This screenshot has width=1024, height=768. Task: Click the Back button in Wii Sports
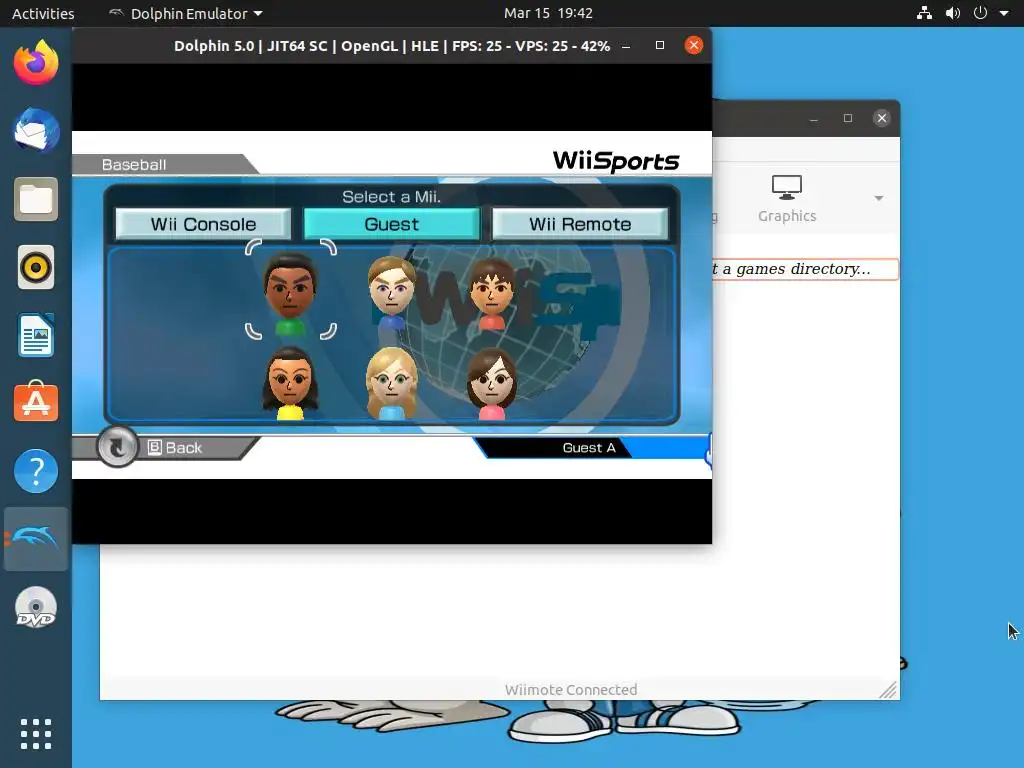coord(174,447)
